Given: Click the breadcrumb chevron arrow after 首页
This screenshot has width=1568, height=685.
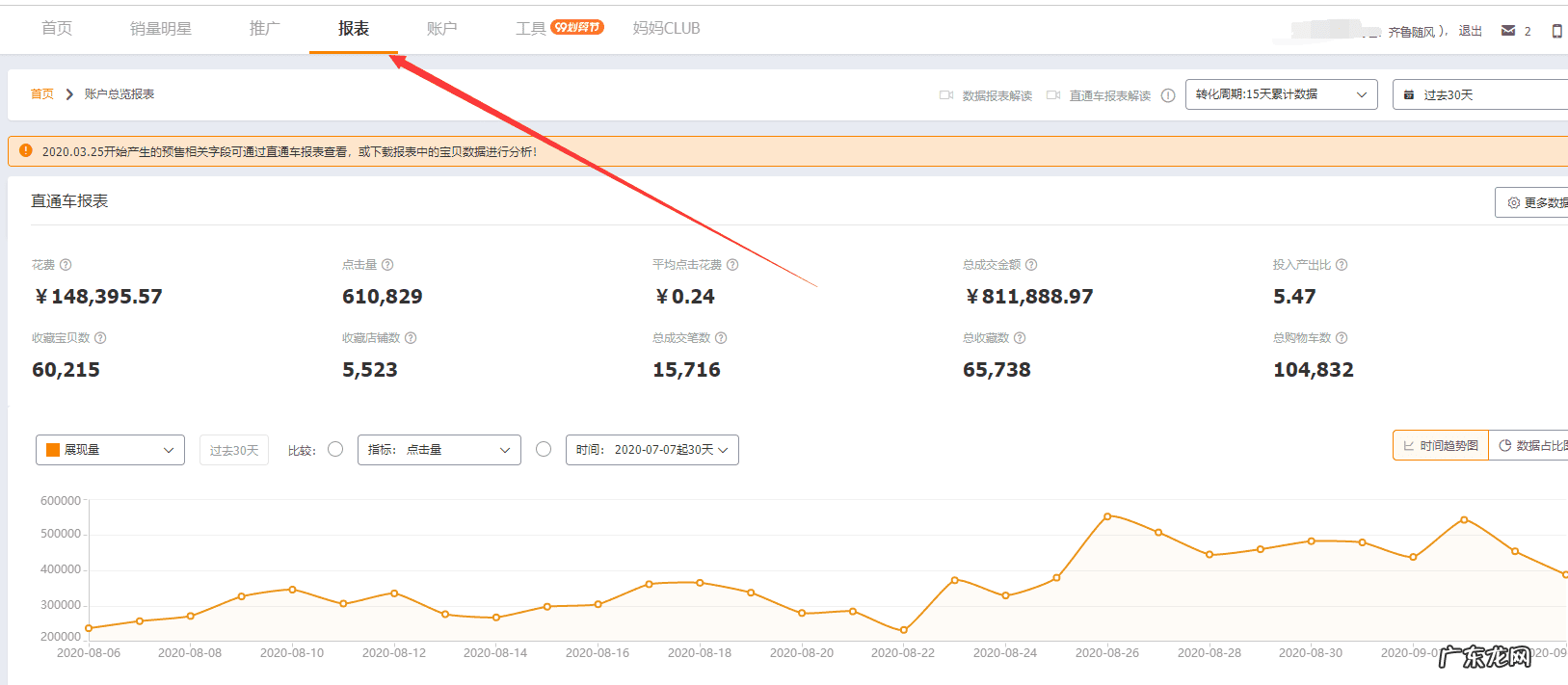Looking at the screenshot, I should point(69,94).
